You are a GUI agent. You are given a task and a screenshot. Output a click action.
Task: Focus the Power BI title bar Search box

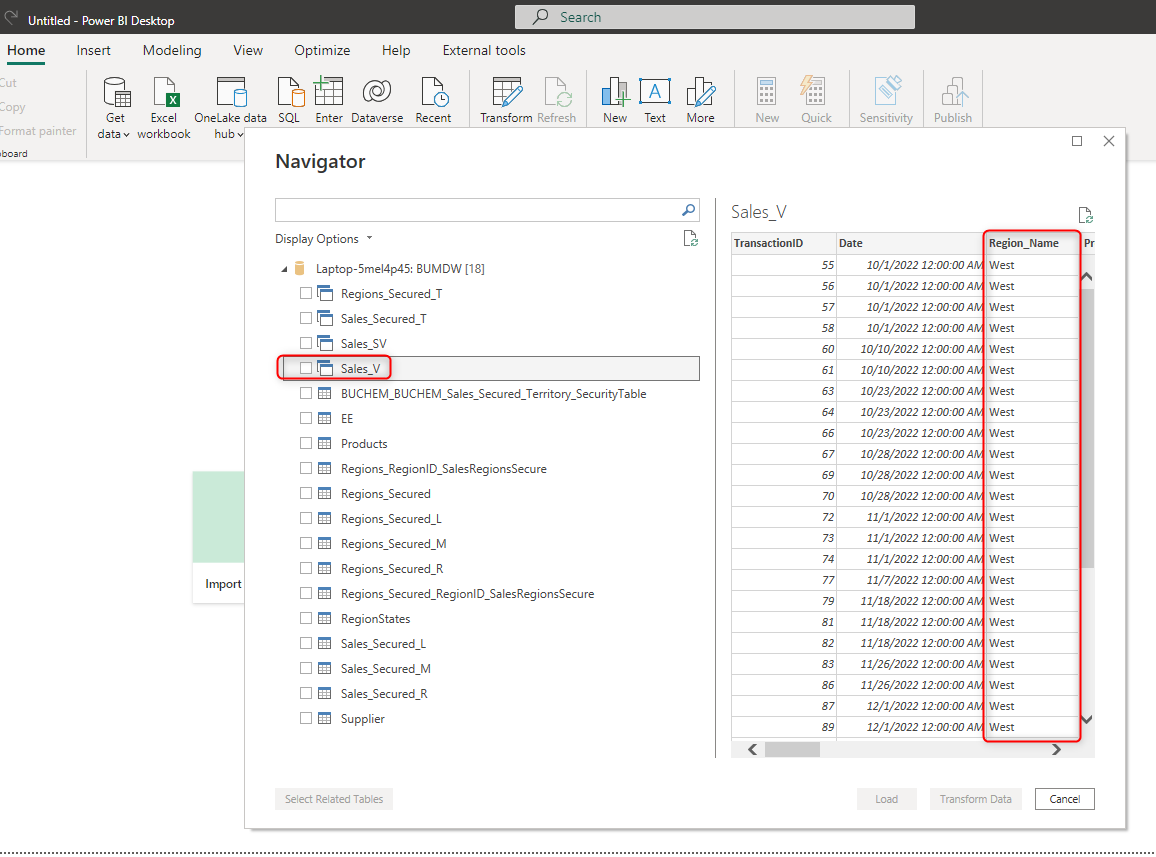[714, 17]
